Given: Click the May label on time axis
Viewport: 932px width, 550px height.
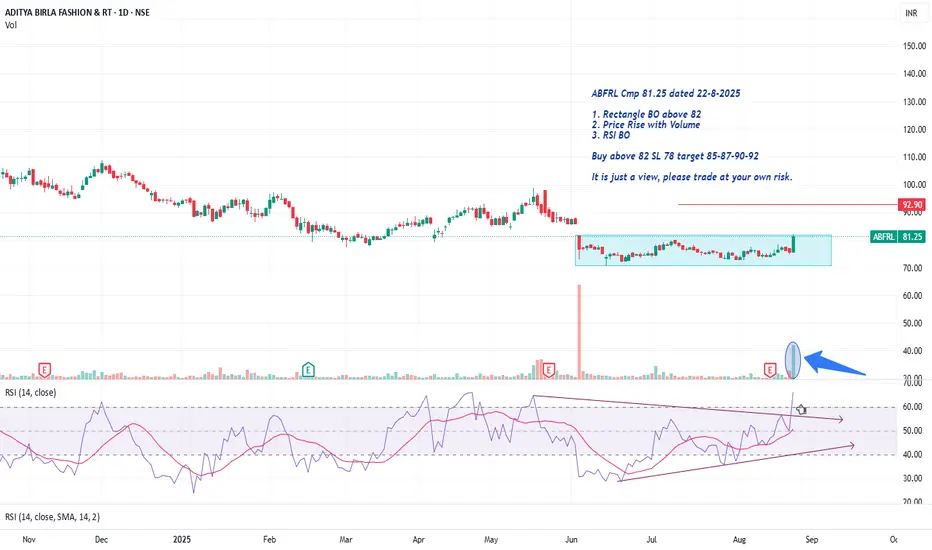Looking at the screenshot, I should [x=491, y=540].
